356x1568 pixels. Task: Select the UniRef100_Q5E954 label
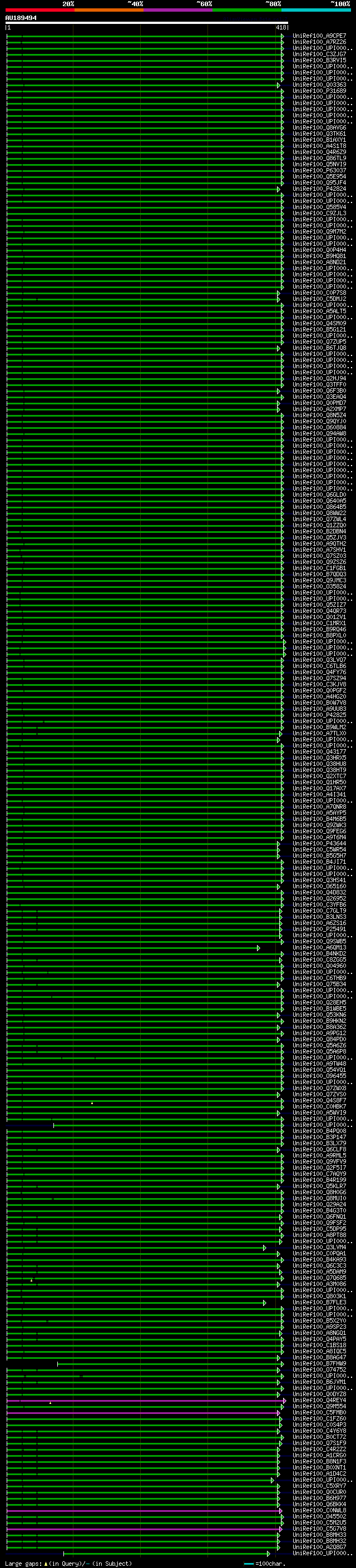[319, 176]
